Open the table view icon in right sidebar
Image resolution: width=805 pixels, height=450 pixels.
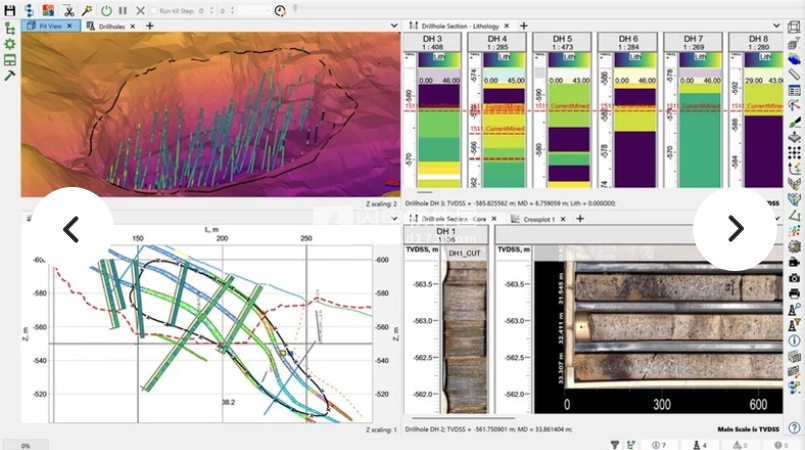tap(794, 91)
